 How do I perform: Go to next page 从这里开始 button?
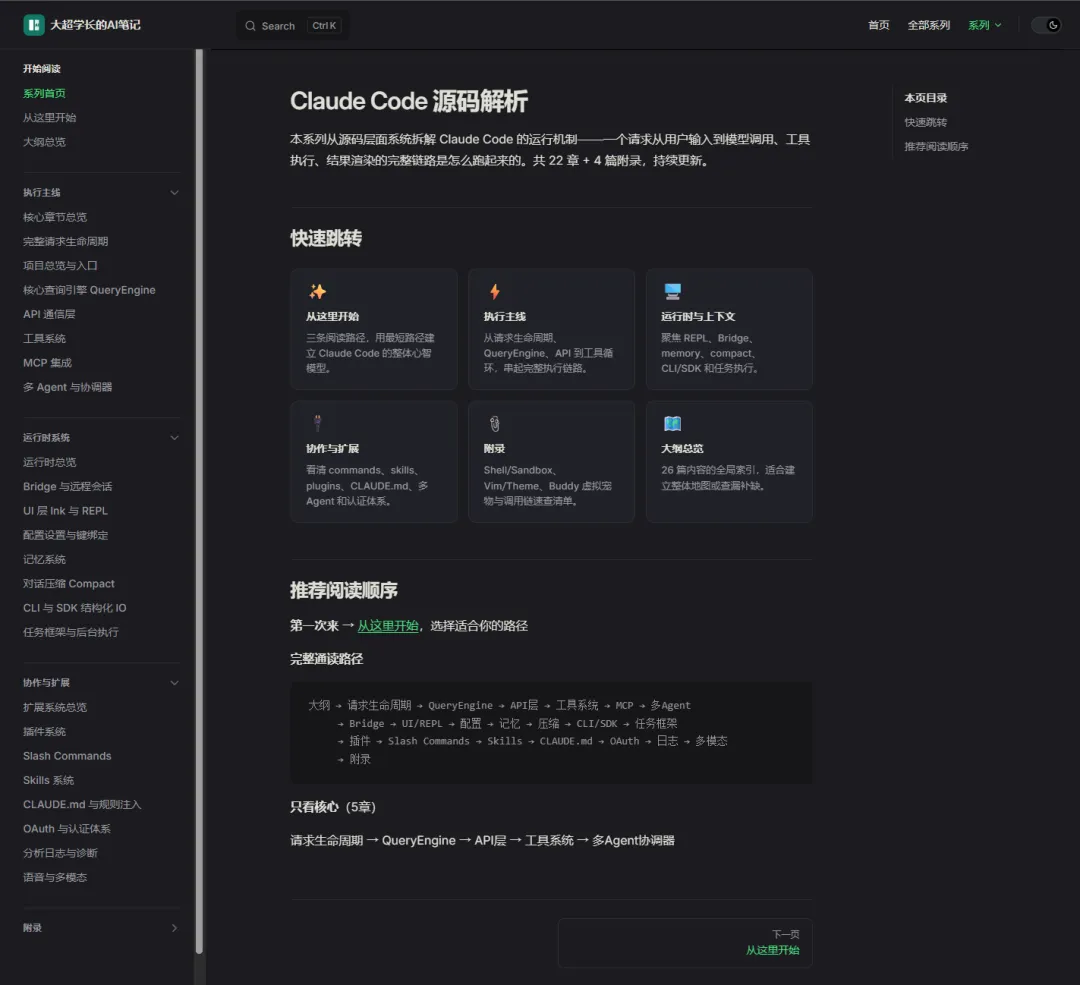tap(685, 943)
